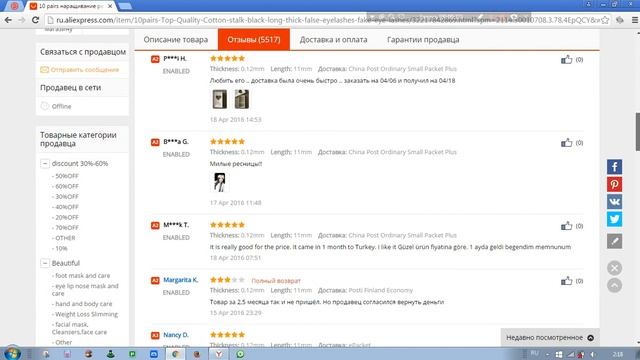Click the Полный возврат label
Image resolution: width=640 pixels, height=360 pixels.
(x=276, y=281)
